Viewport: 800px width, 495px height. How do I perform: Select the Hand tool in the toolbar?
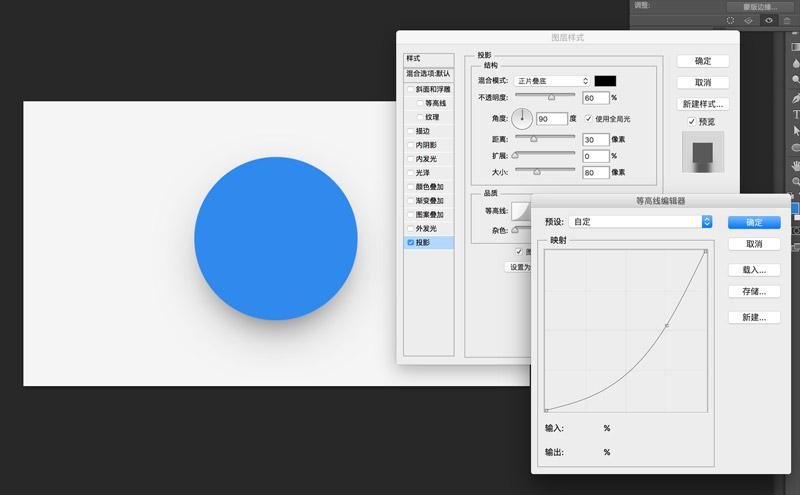(x=795, y=165)
